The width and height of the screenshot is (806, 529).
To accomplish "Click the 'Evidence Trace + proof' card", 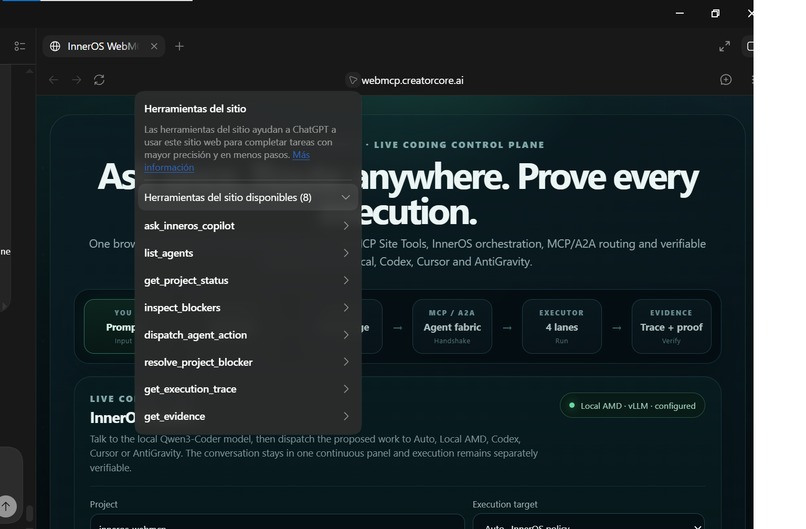I will coord(671,326).
